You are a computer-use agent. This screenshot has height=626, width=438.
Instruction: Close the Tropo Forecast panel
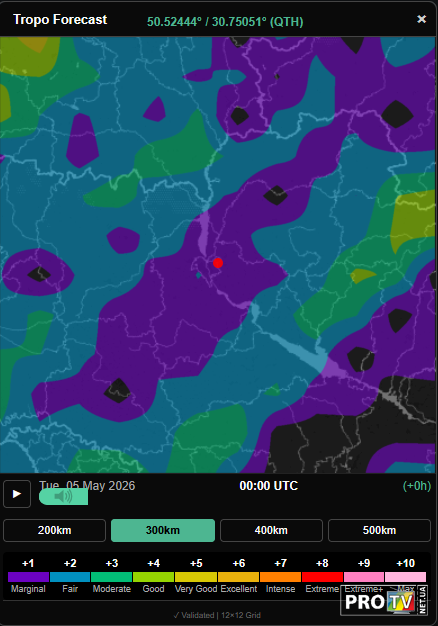tap(421, 19)
